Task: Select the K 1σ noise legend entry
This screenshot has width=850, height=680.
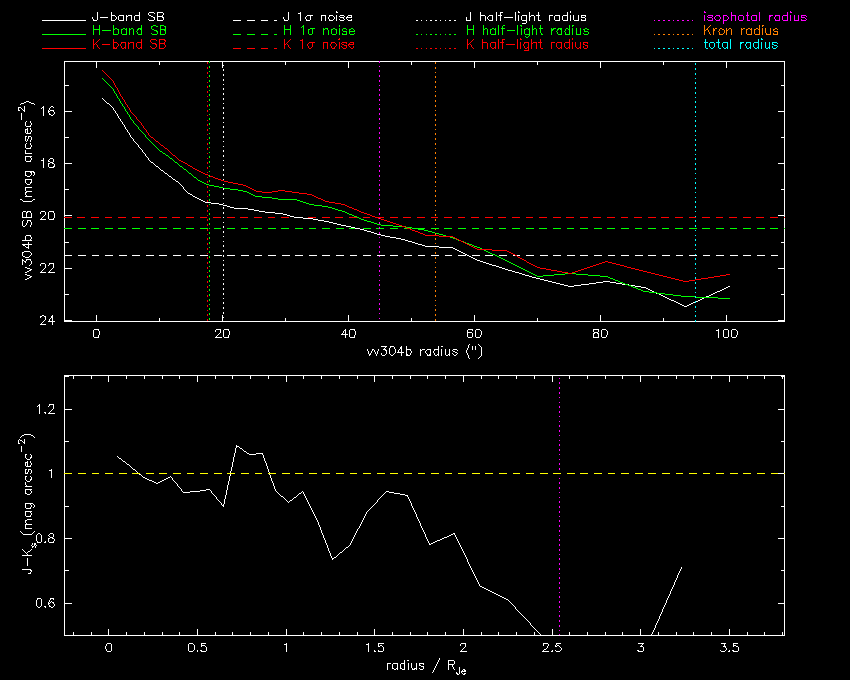Action: coord(317,45)
